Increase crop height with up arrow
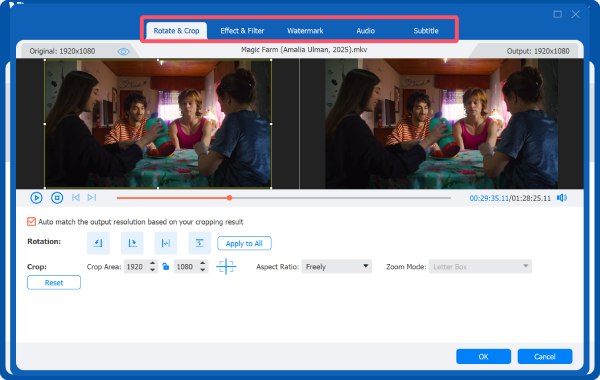 pos(203,263)
